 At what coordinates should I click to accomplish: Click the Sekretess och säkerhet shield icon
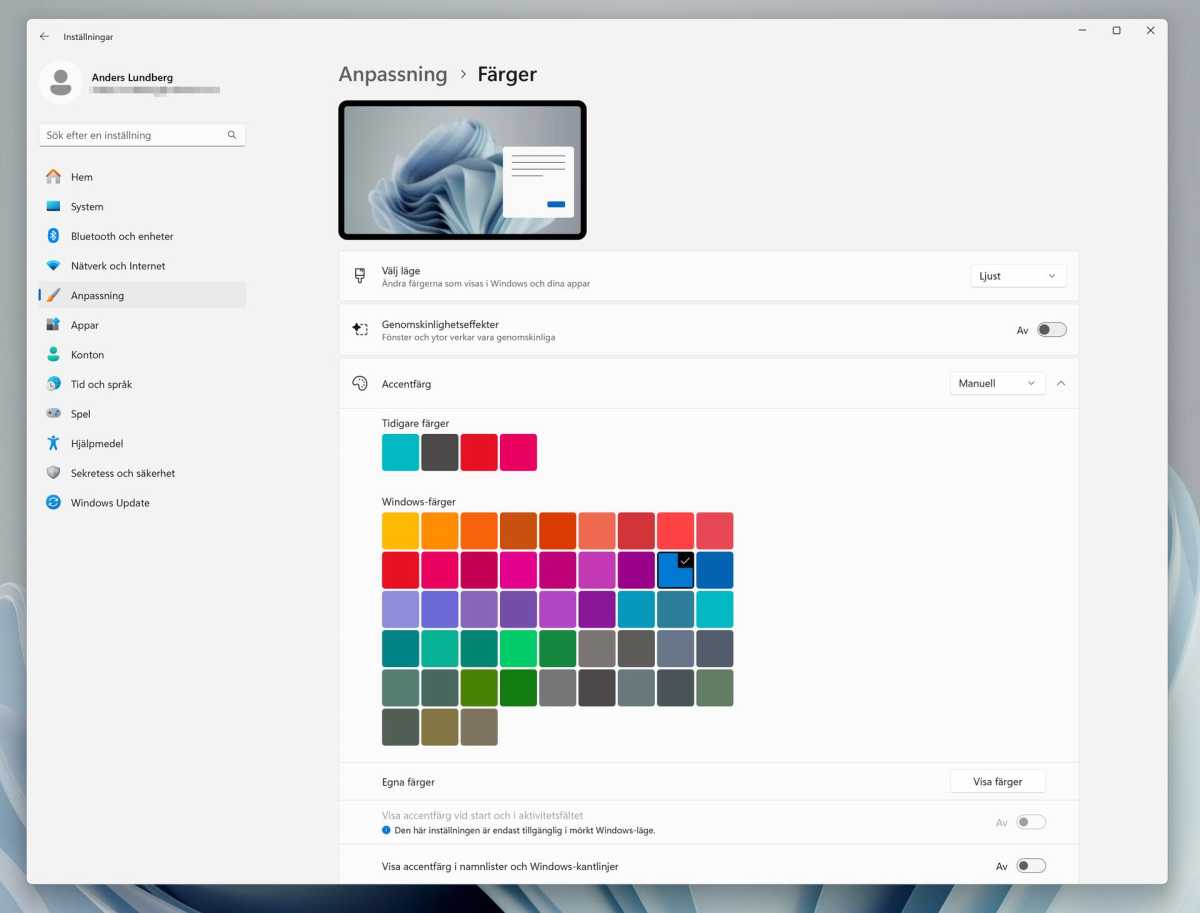tap(53, 473)
